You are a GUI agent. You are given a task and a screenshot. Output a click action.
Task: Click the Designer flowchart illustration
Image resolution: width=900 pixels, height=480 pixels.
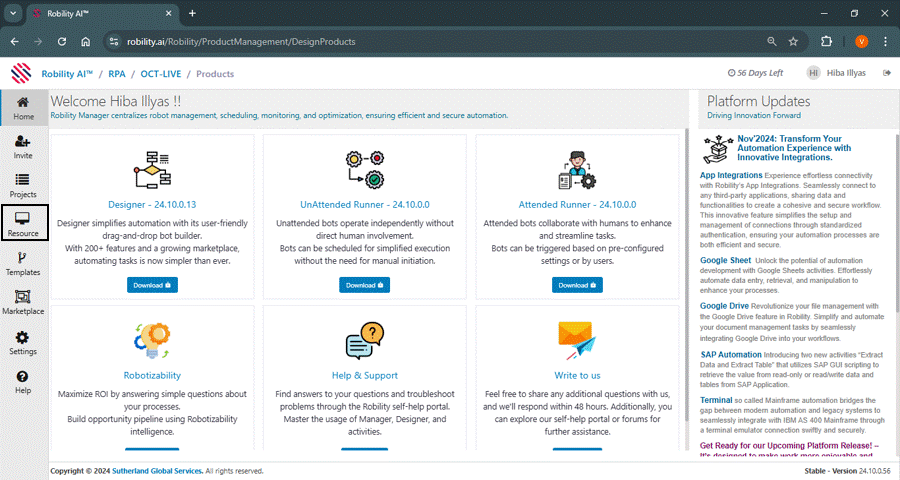(x=152, y=170)
